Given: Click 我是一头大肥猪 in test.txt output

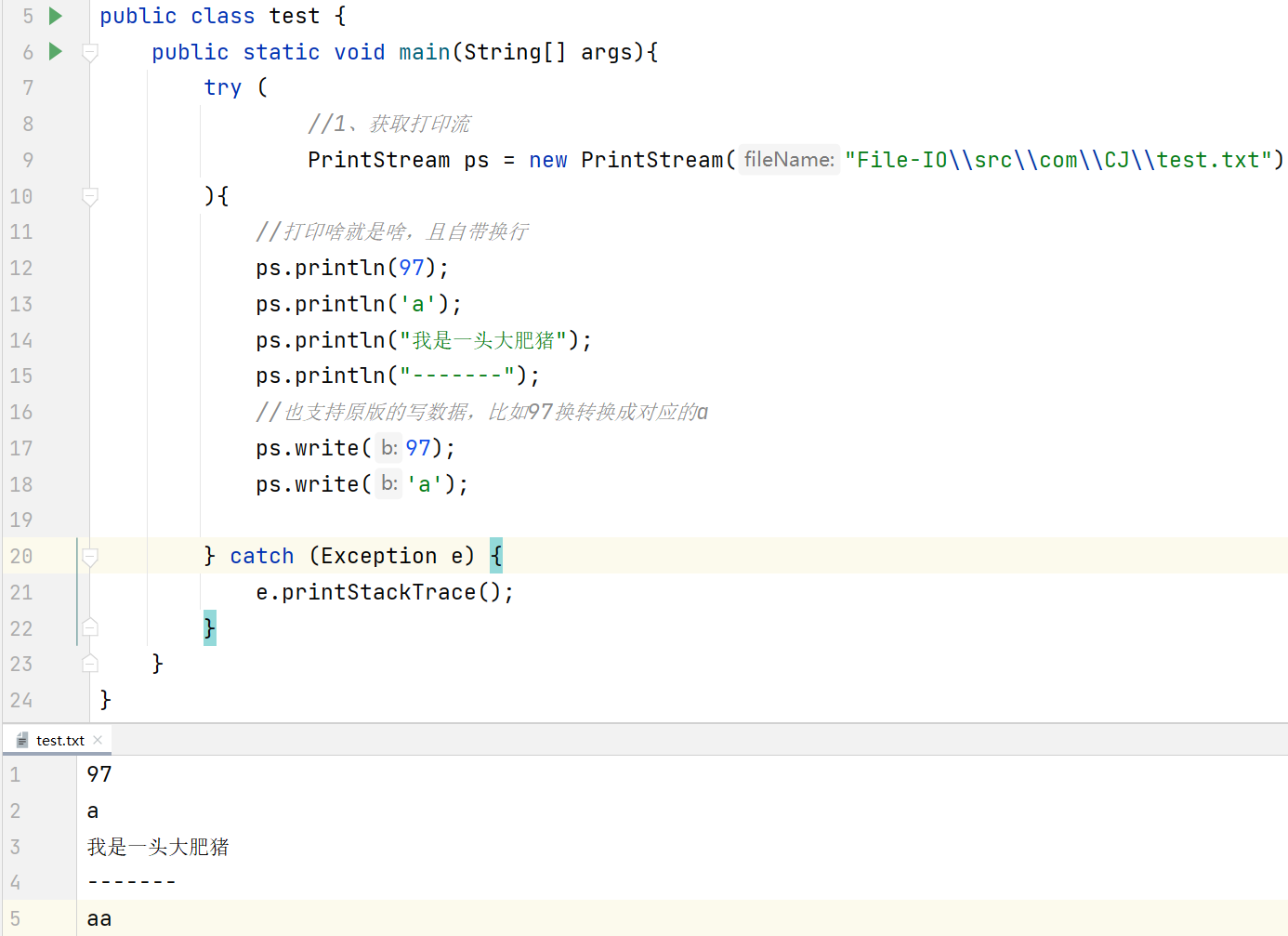Looking at the screenshot, I should click(x=158, y=847).
